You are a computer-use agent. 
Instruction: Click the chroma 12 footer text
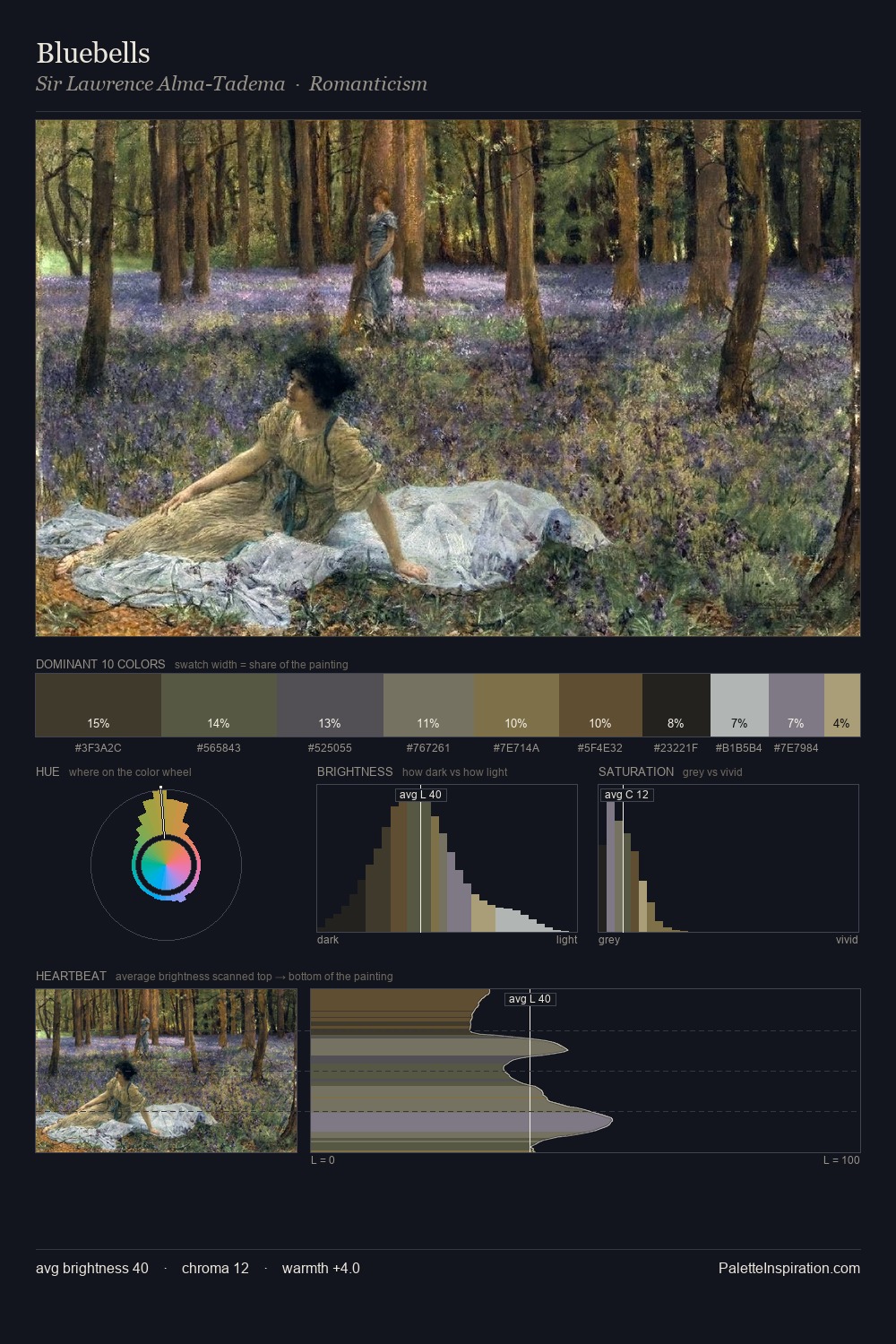tap(215, 1268)
